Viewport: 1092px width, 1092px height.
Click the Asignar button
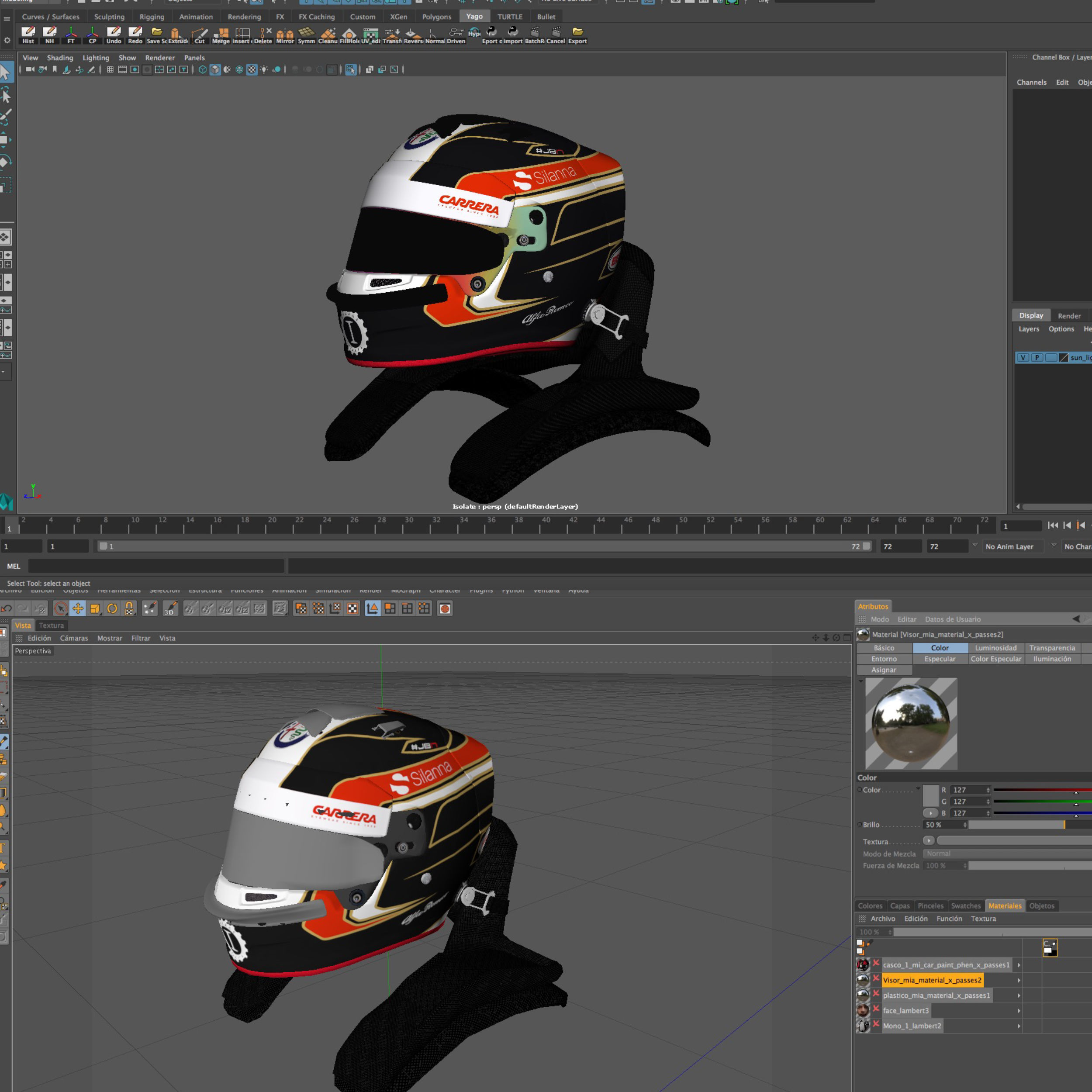click(x=884, y=670)
